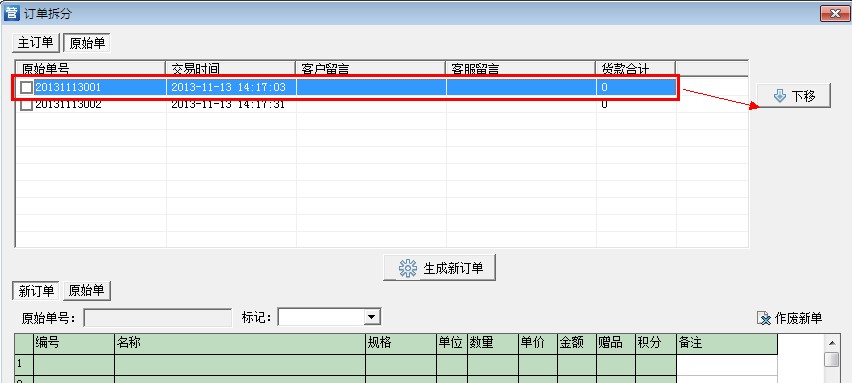Image resolution: width=852 pixels, height=383 pixels.
Task: Close the 订单拆分 window
Action: pyautogui.click(x=836, y=14)
